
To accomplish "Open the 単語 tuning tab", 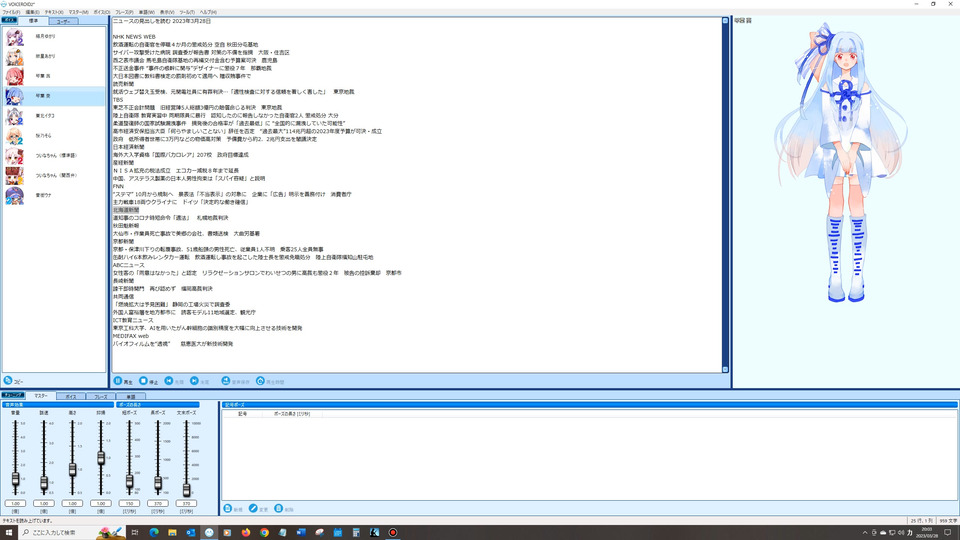I will coord(130,397).
